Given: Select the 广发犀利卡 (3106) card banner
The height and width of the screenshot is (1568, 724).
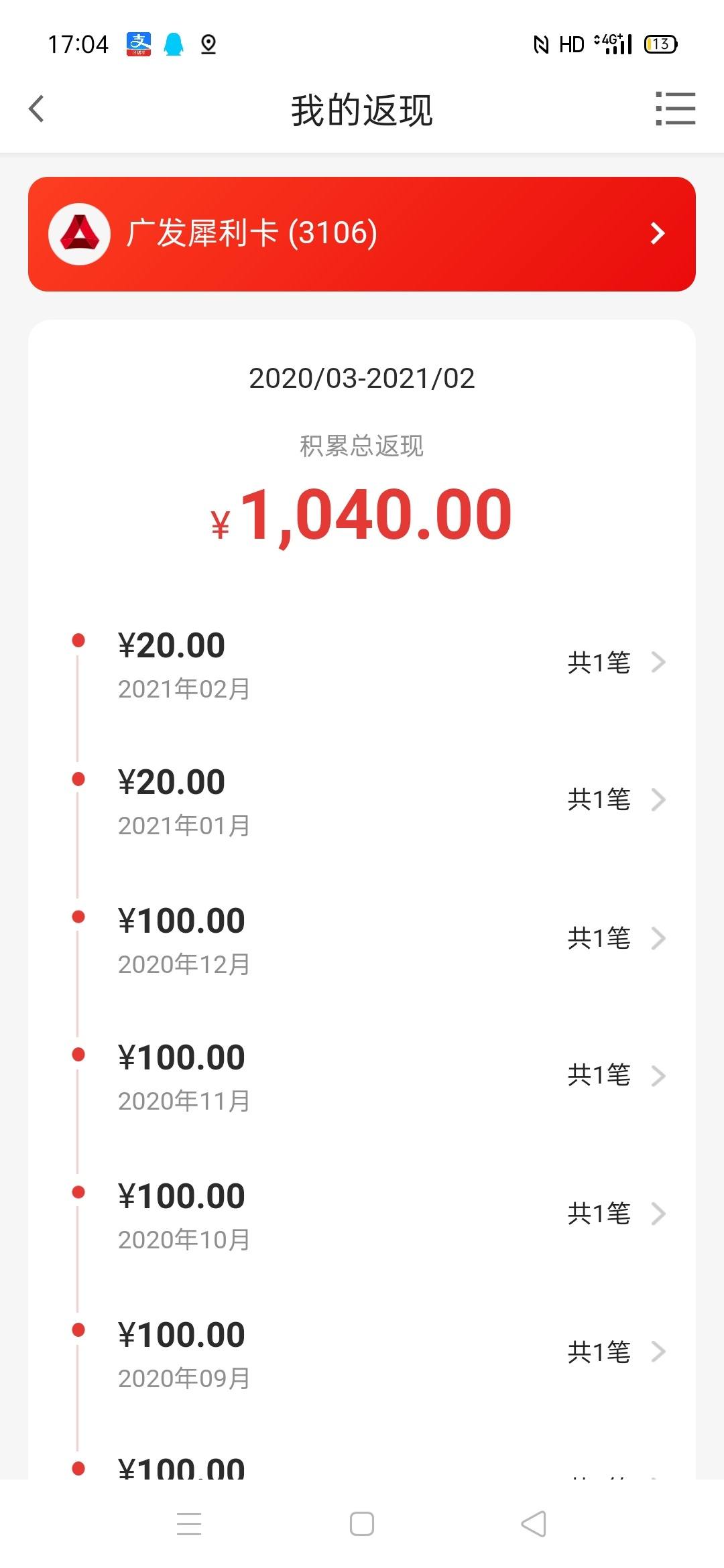Looking at the screenshot, I should click(x=362, y=234).
